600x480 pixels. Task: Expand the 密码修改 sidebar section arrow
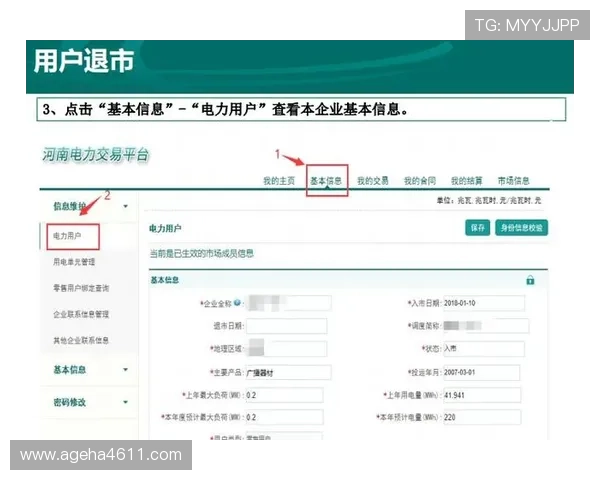(126, 402)
